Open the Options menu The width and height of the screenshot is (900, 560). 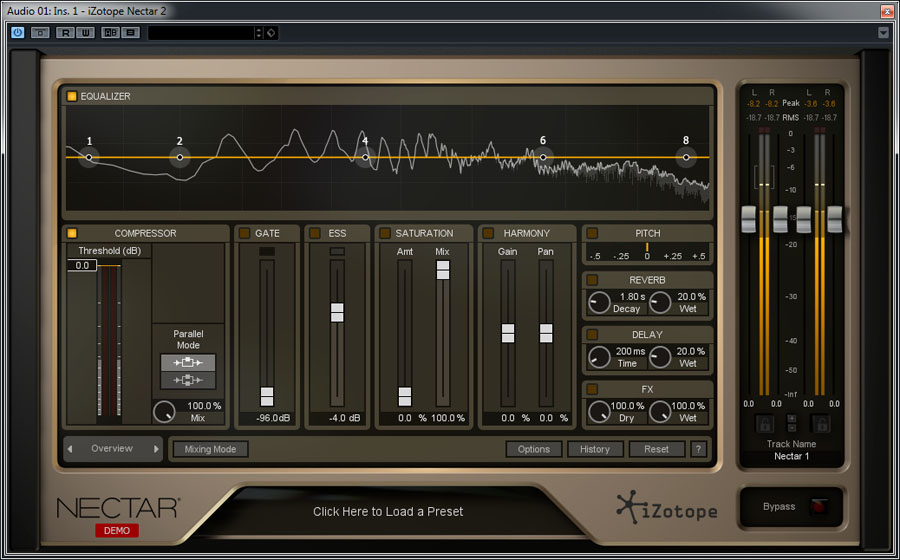pyautogui.click(x=533, y=449)
